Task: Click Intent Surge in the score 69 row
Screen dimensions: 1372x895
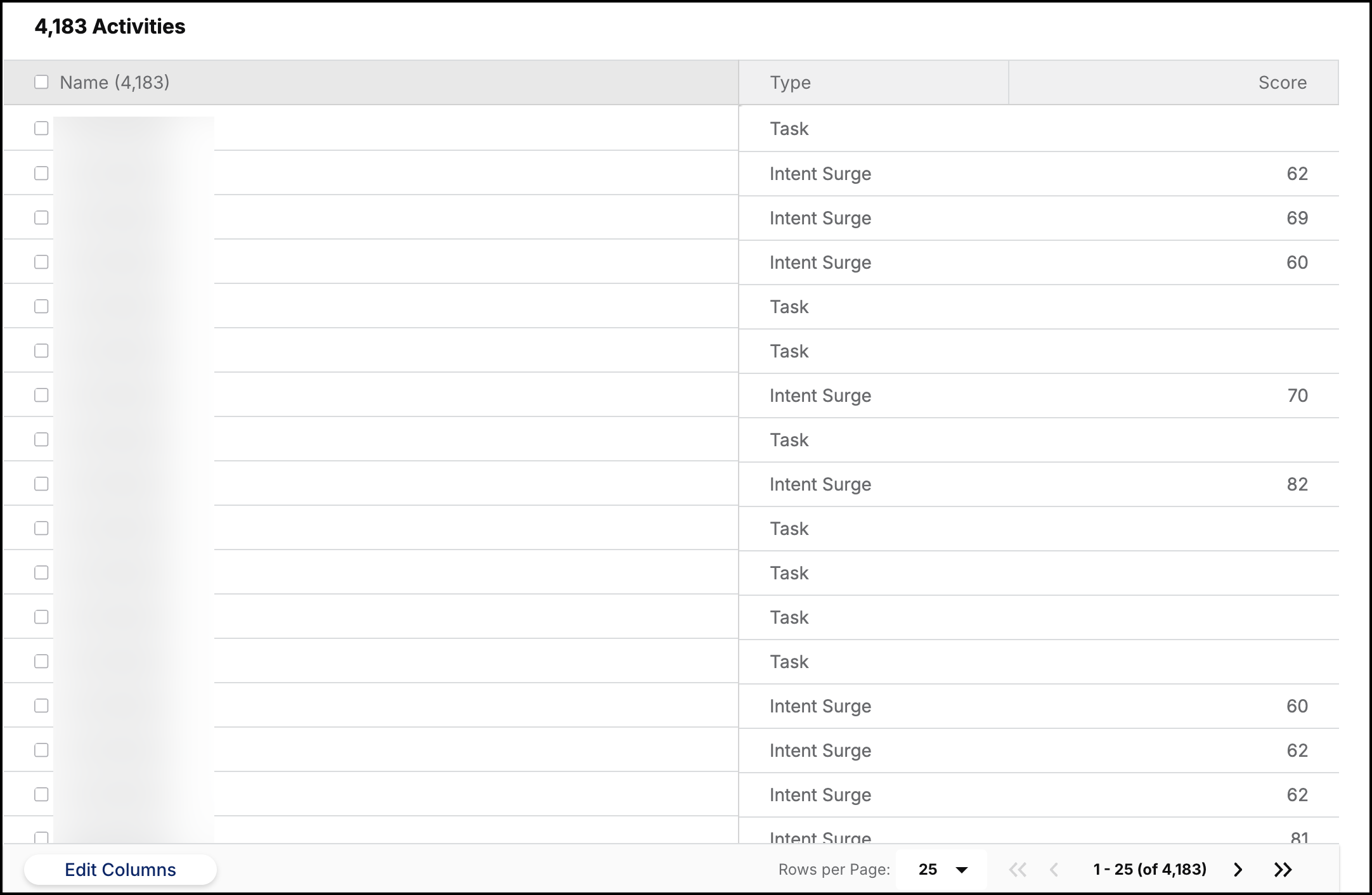Action: [820, 218]
